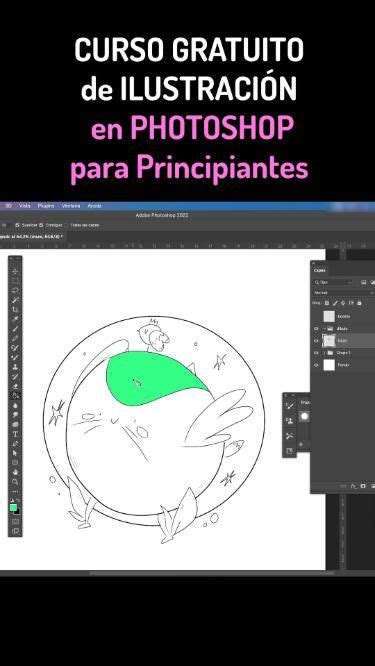Enable the Todas las capas checkbox
The image size is (375, 666).
[67, 225]
